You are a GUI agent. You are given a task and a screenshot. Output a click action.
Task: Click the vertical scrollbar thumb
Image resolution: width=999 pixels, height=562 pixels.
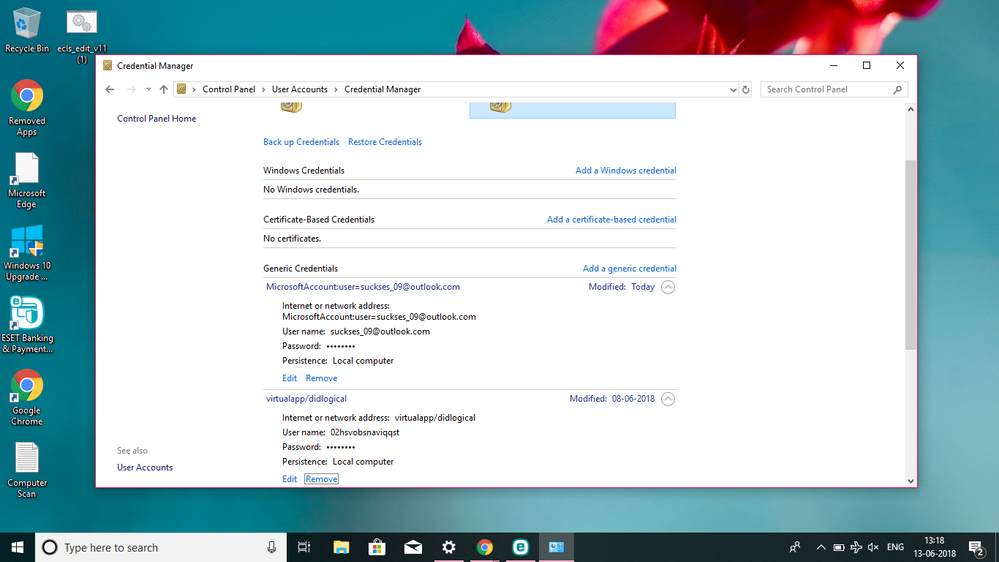point(910,255)
